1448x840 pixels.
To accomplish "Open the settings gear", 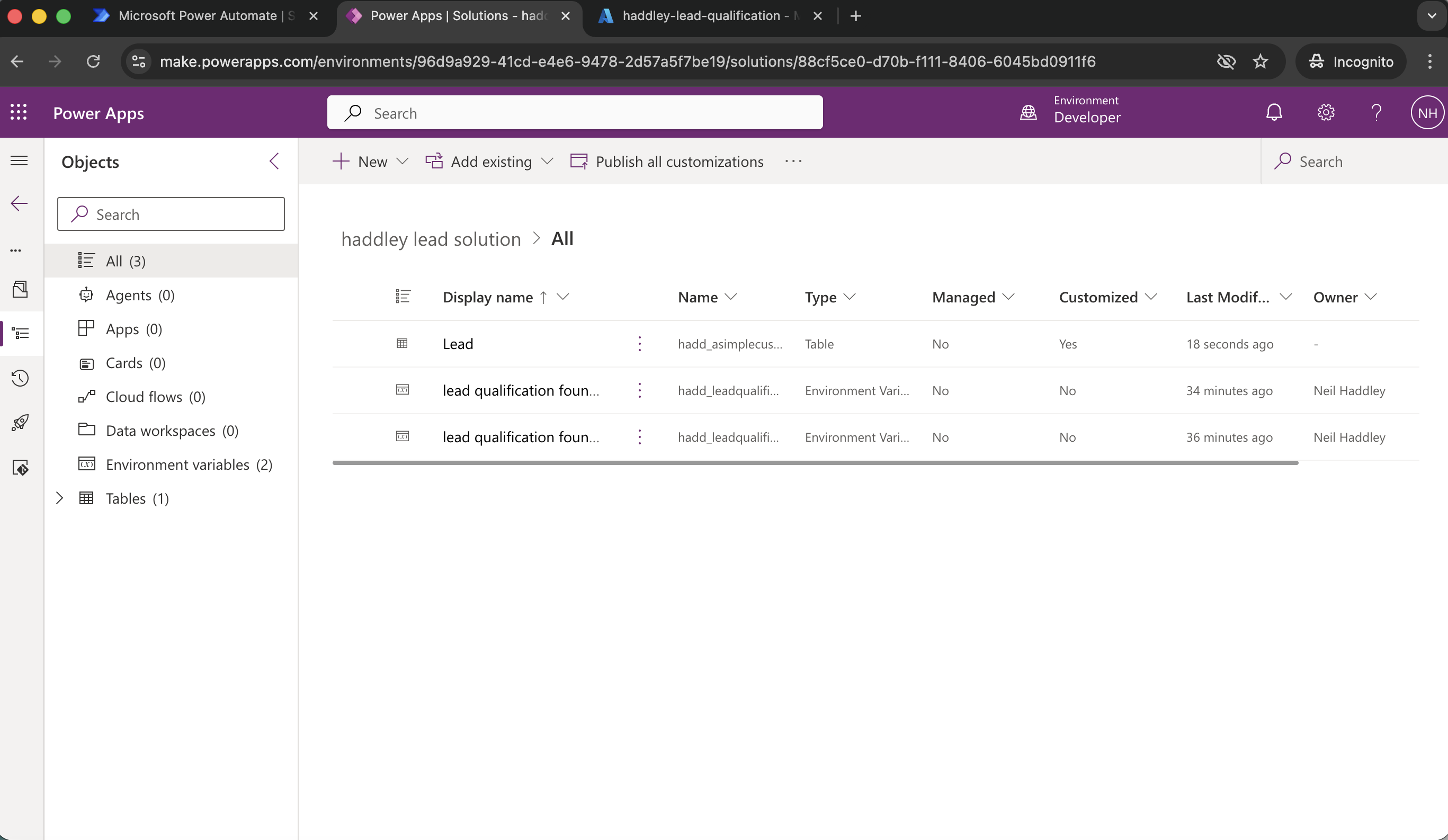I will (x=1326, y=112).
